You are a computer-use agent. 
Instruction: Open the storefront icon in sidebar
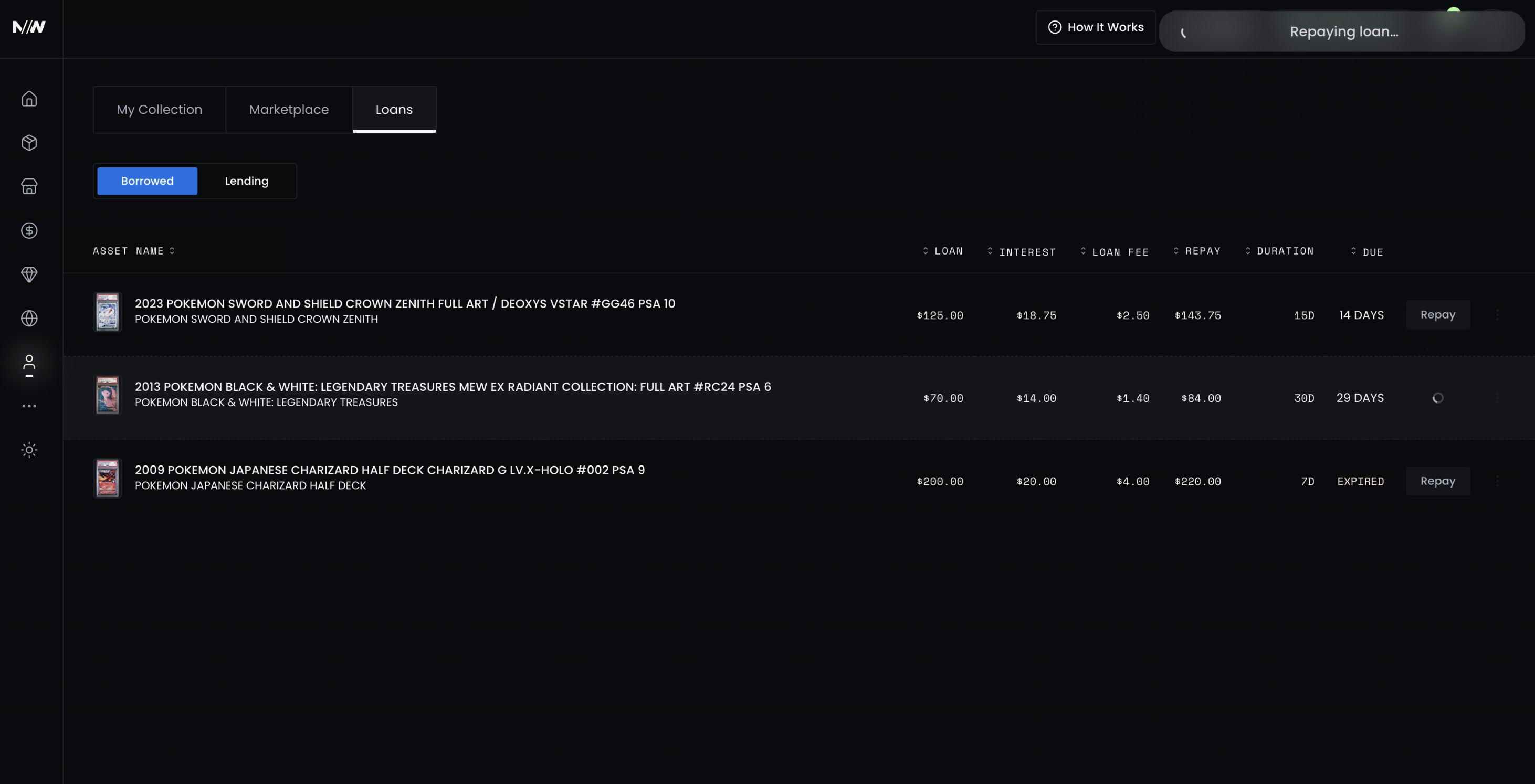29,186
